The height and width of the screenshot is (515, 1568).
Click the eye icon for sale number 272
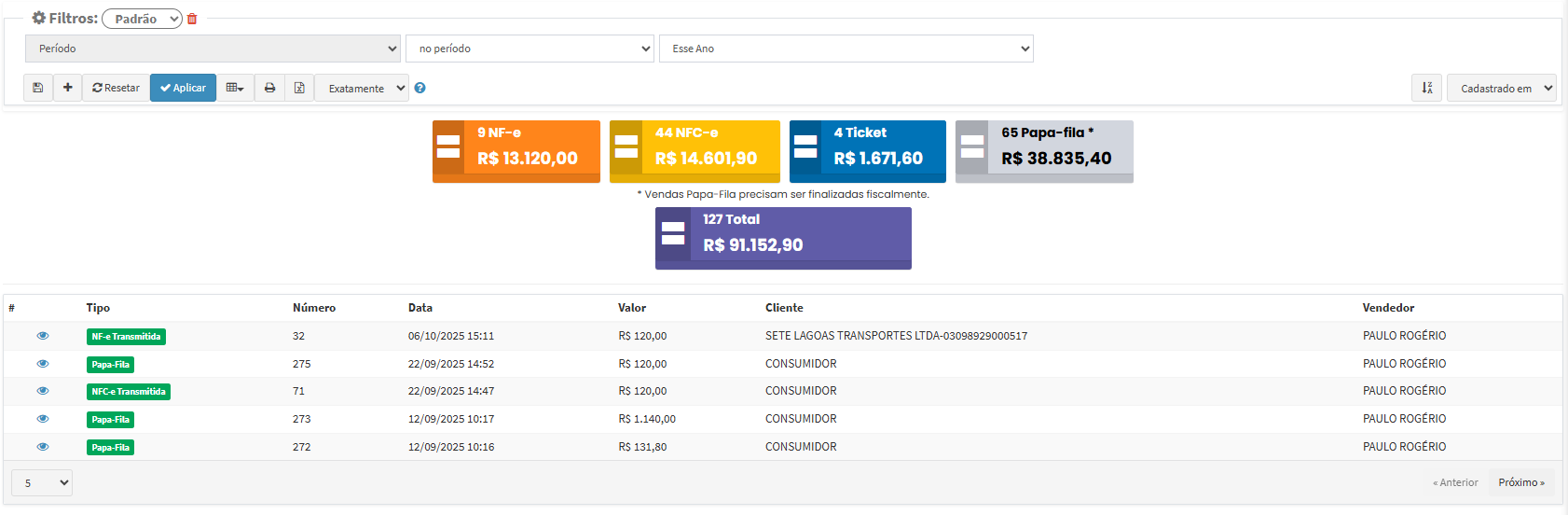pyautogui.click(x=43, y=447)
